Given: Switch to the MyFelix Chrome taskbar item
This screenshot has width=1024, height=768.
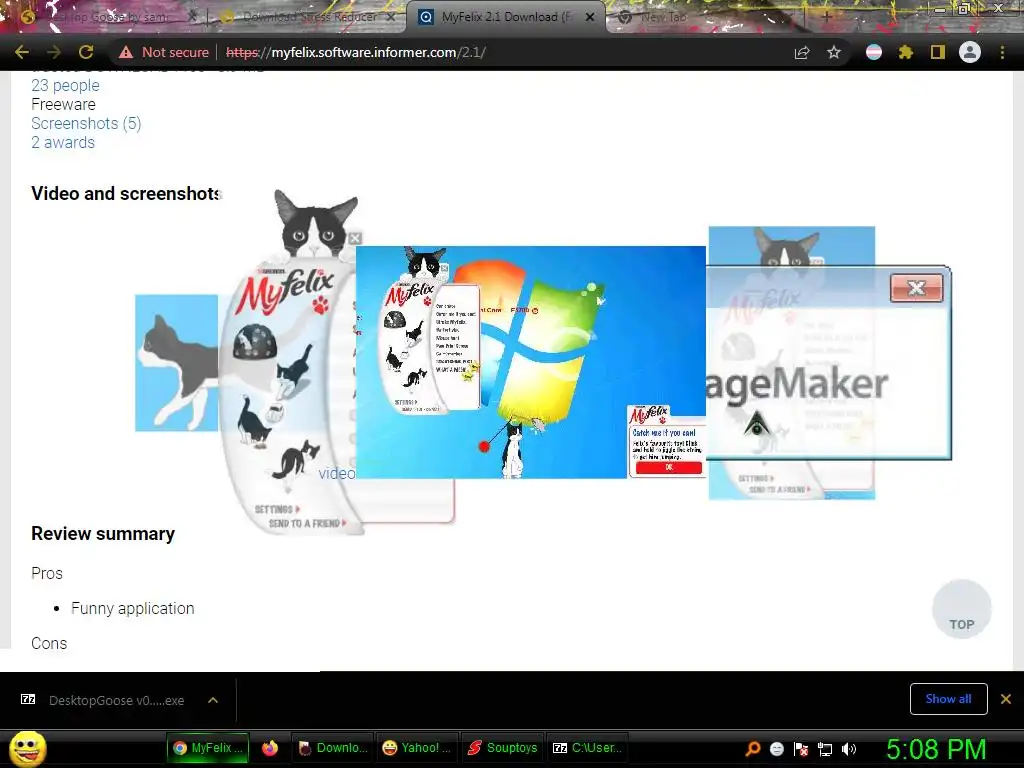Looking at the screenshot, I should pos(207,748).
